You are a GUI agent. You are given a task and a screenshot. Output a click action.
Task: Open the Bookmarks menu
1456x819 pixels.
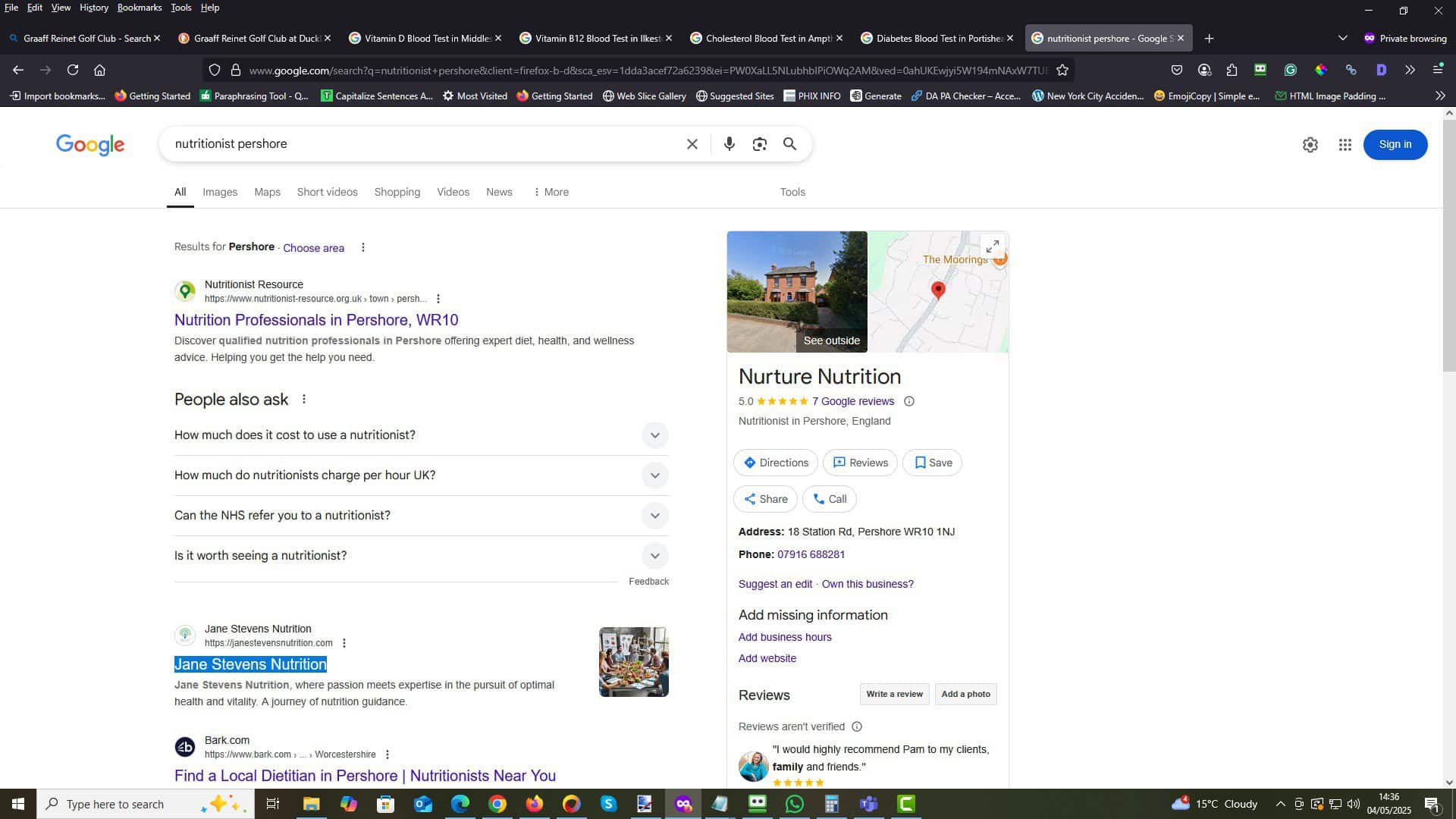coord(140,8)
